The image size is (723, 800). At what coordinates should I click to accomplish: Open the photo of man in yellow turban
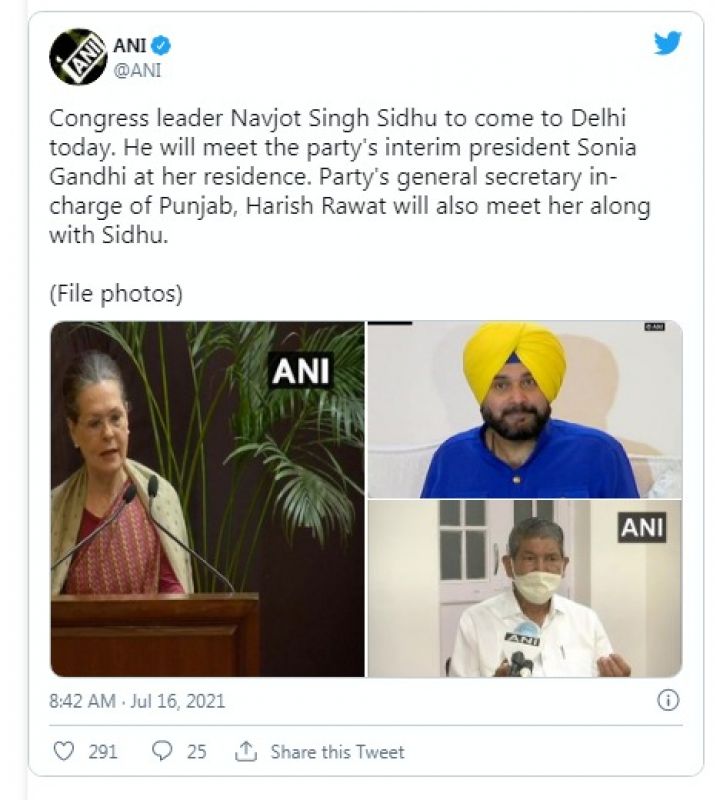tap(525, 409)
